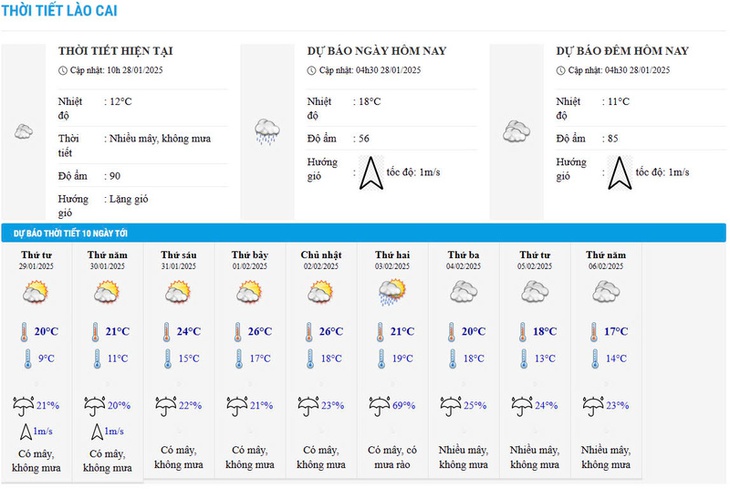Click the rain cloud icon for today's forecast
730x489 pixels.
point(267,131)
